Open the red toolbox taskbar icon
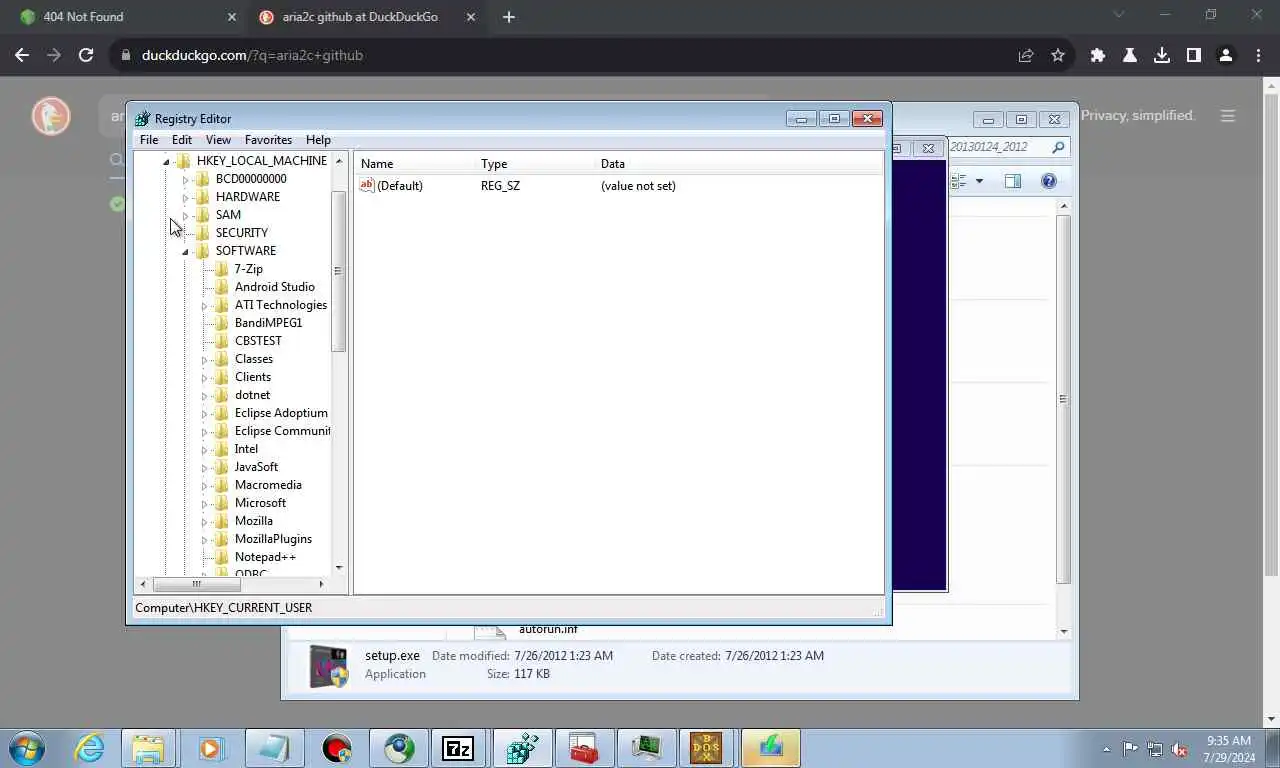This screenshot has width=1280, height=768. pos(583,748)
